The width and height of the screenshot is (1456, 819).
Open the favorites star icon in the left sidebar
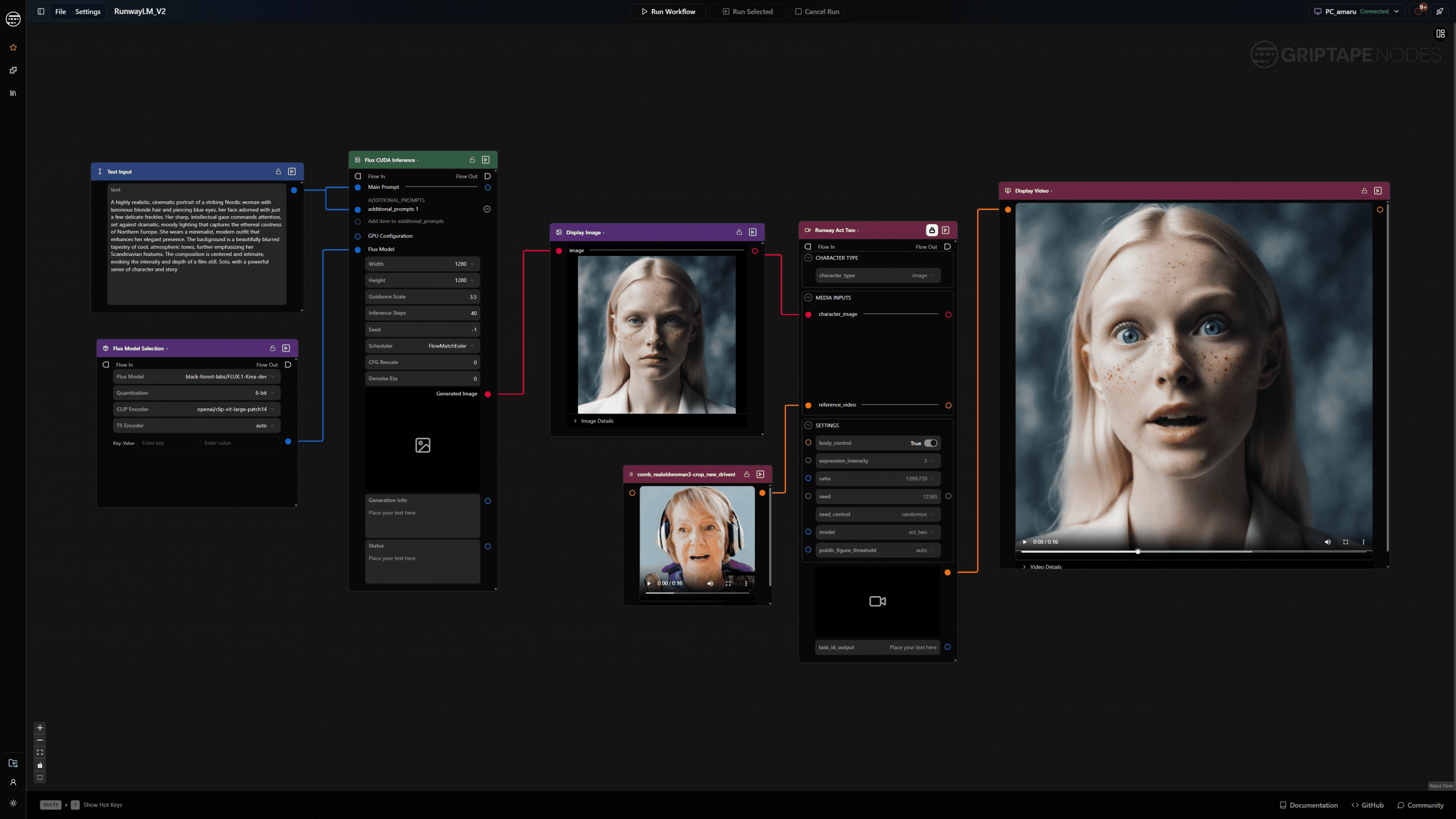(13, 47)
